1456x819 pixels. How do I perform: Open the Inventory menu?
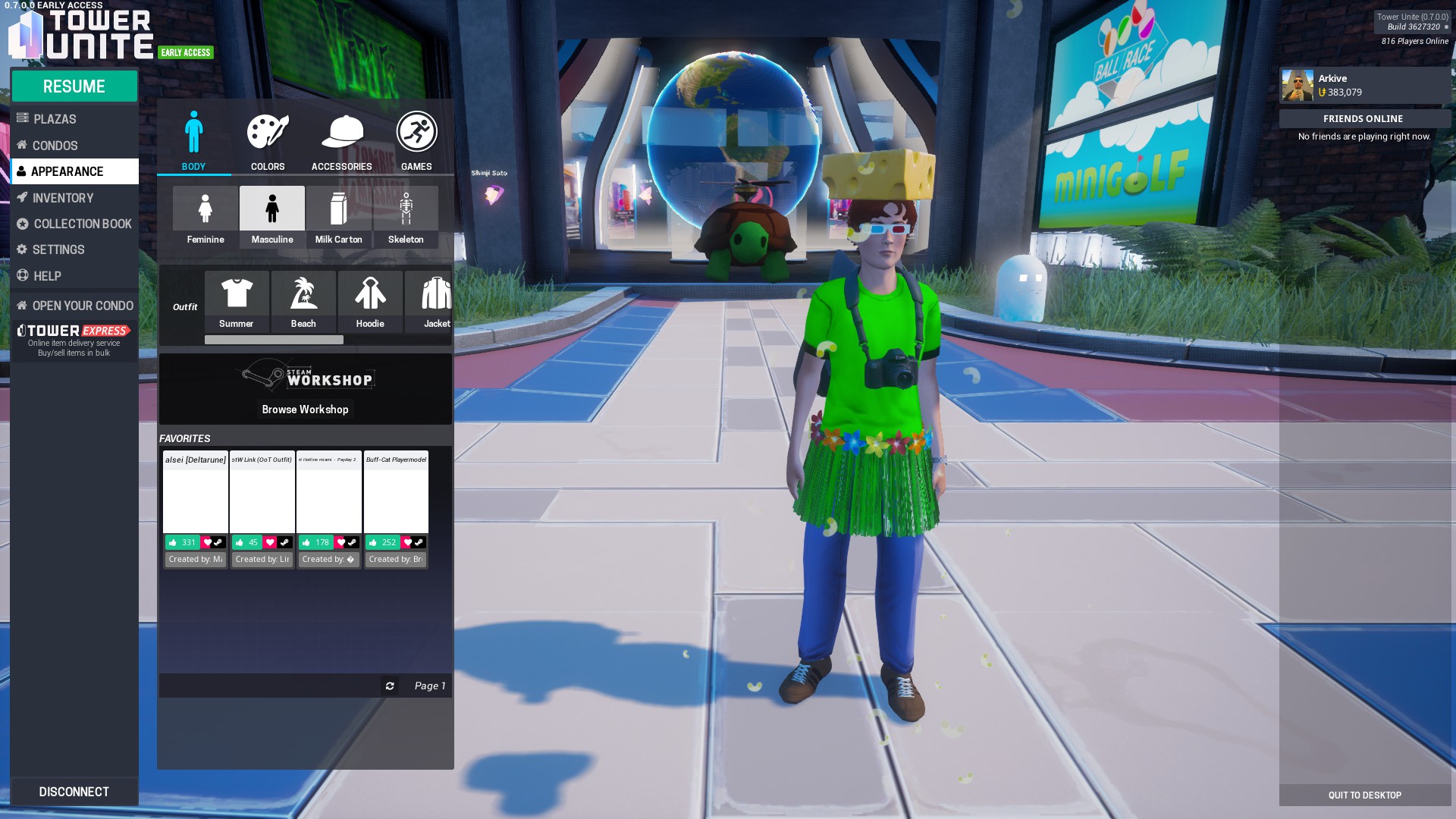[63, 198]
